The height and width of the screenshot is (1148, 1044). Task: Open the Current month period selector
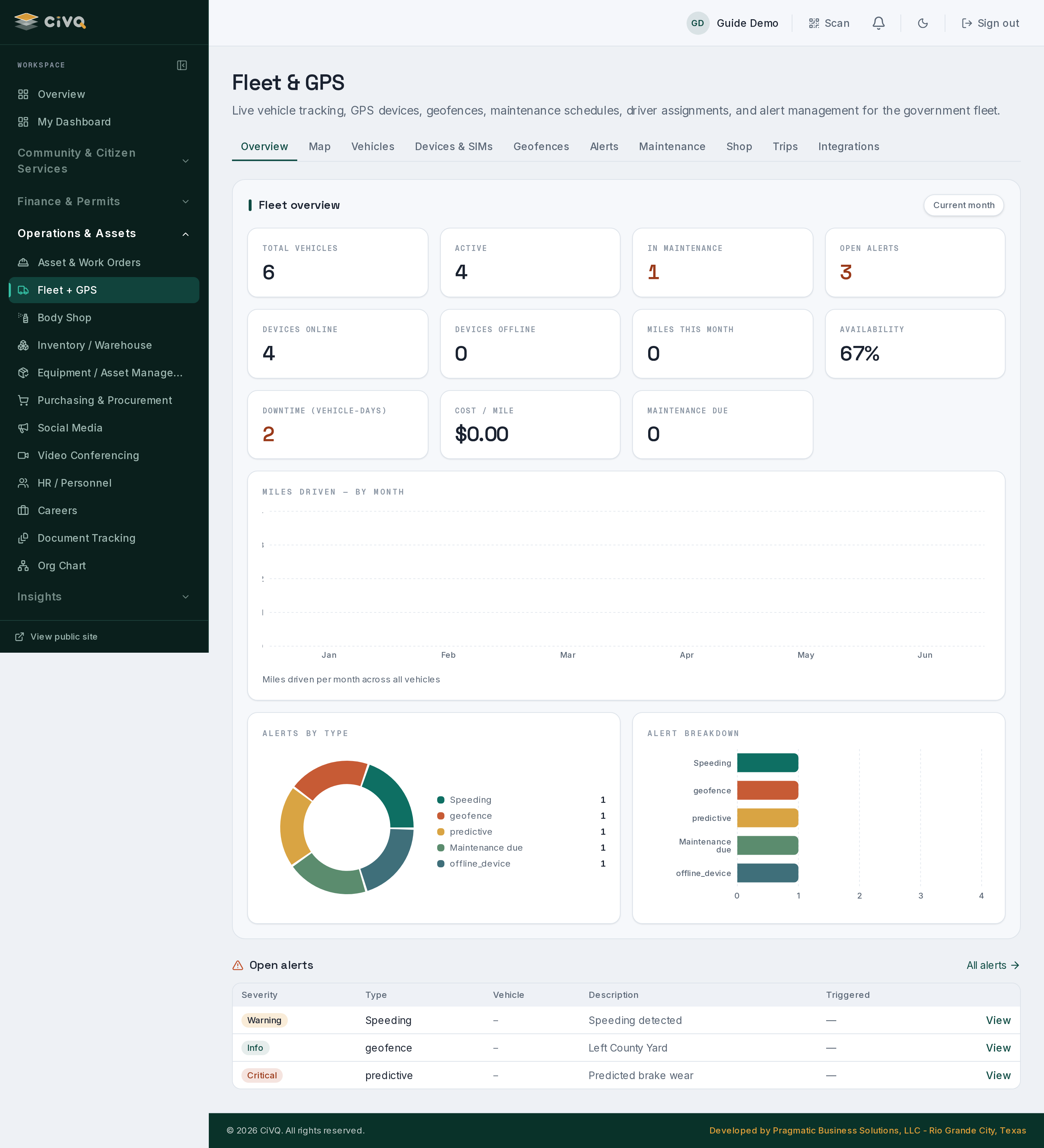[963, 205]
